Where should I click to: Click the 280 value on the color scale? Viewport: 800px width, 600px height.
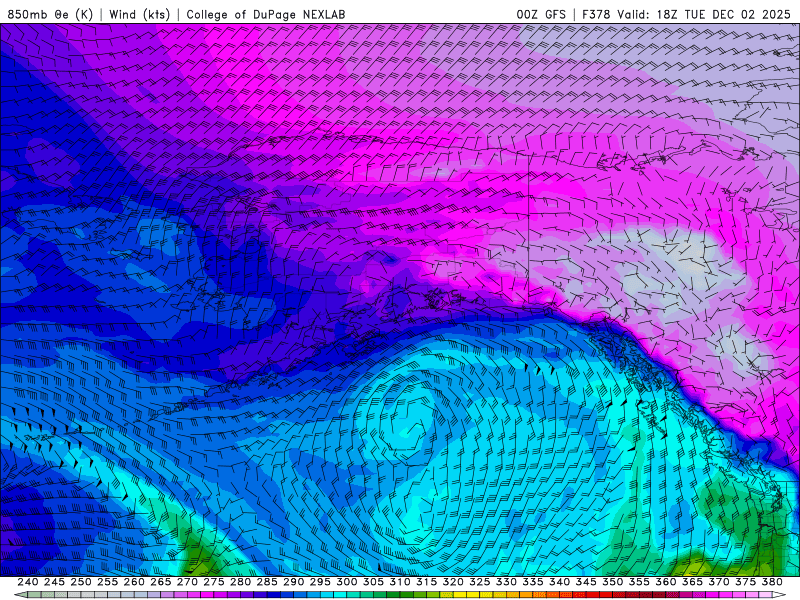point(240,582)
